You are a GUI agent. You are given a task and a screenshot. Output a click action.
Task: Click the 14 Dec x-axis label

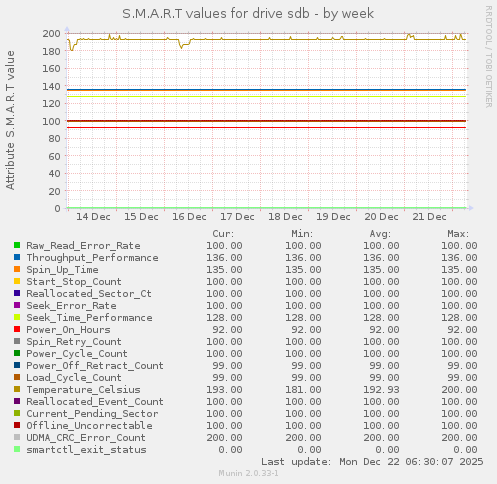[93, 217]
